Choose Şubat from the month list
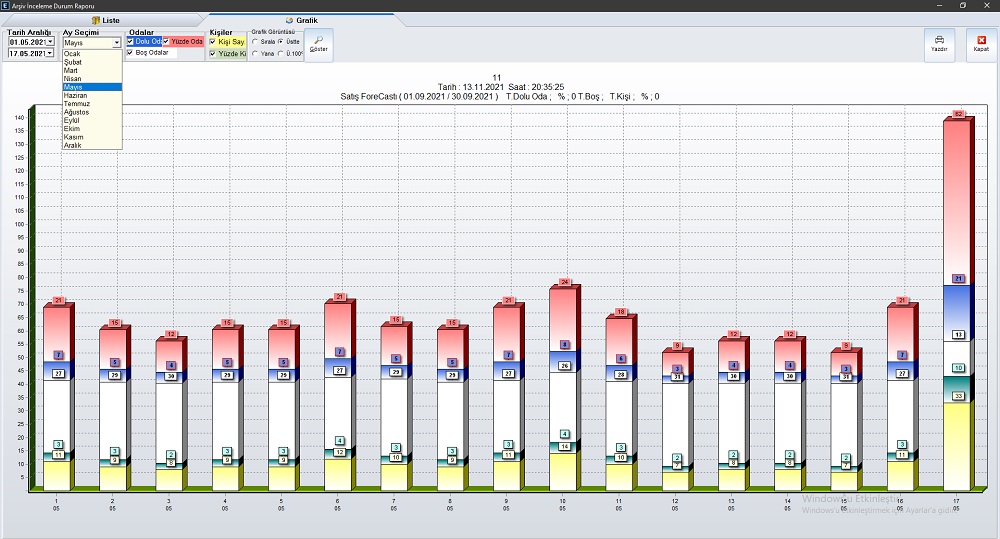1000x539 pixels. click(92, 62)
